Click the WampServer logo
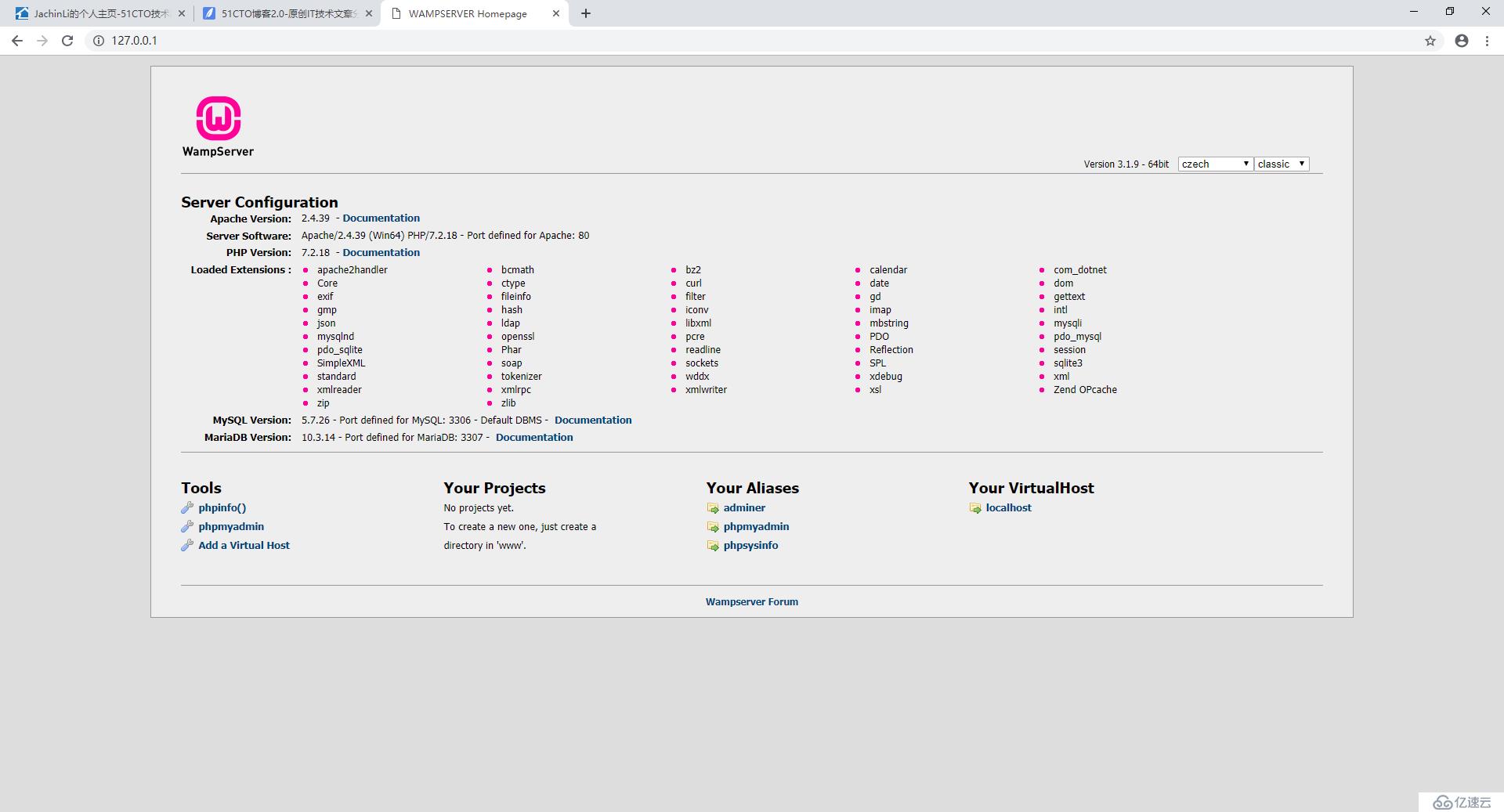The height and width of the screenshot is (812, 1504). coord(218,126)
